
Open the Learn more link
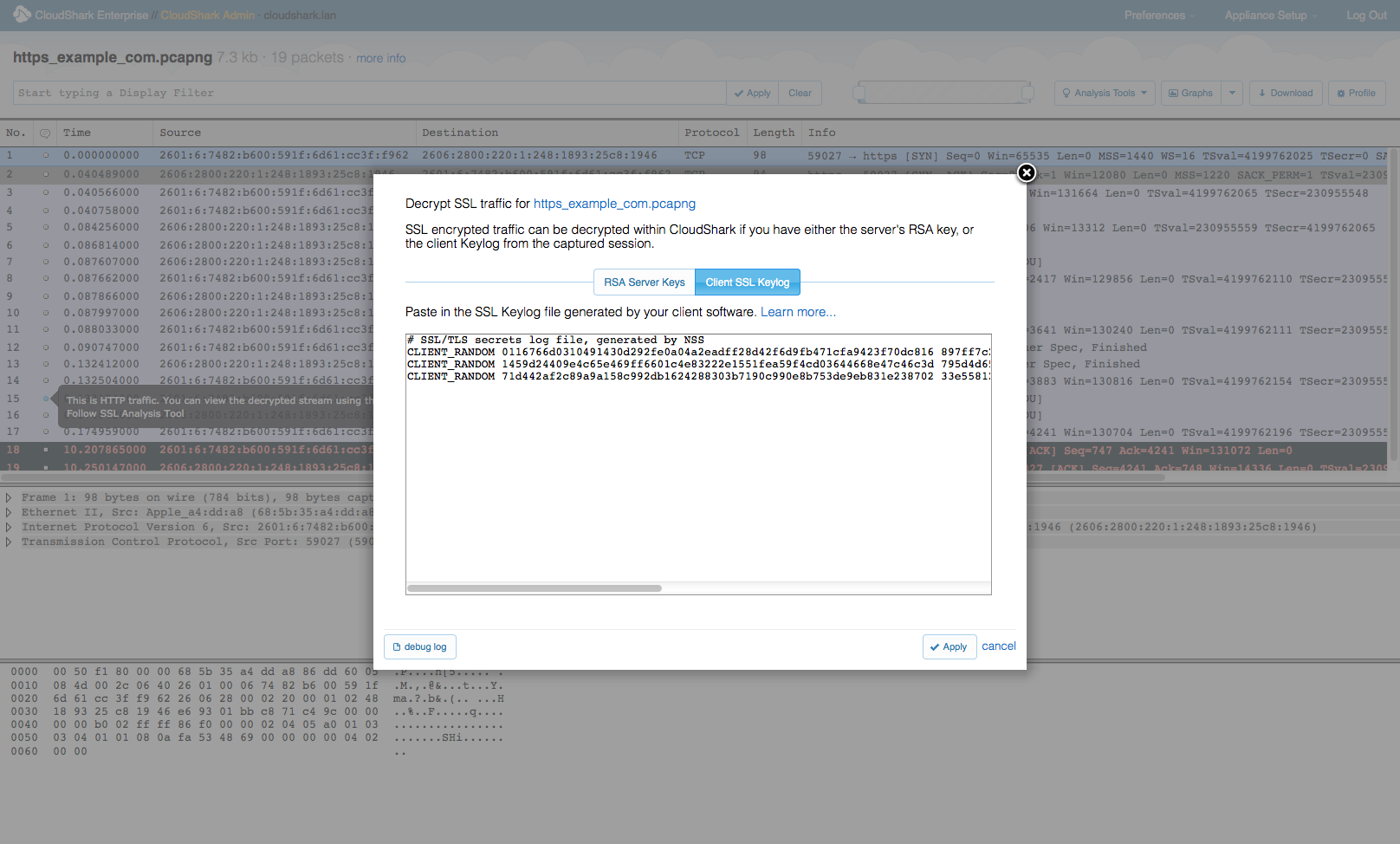(x=798, y=312)
